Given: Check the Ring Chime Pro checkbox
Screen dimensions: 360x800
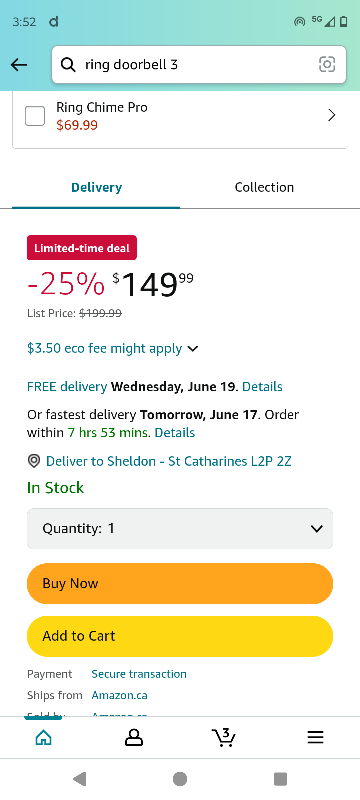Looking at the screenshot, I should click(35, 116).
